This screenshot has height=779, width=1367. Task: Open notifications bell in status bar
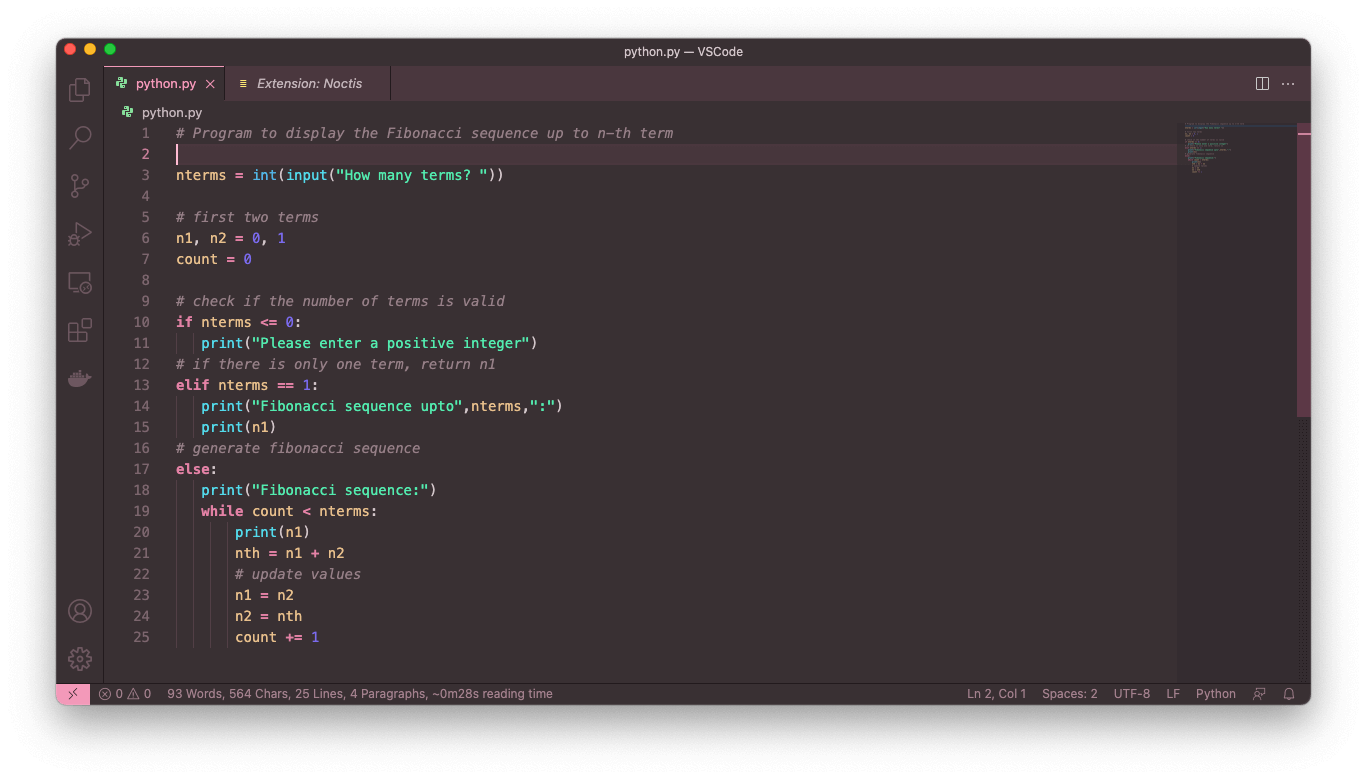pyautogui.click(x=1289, y=694)
